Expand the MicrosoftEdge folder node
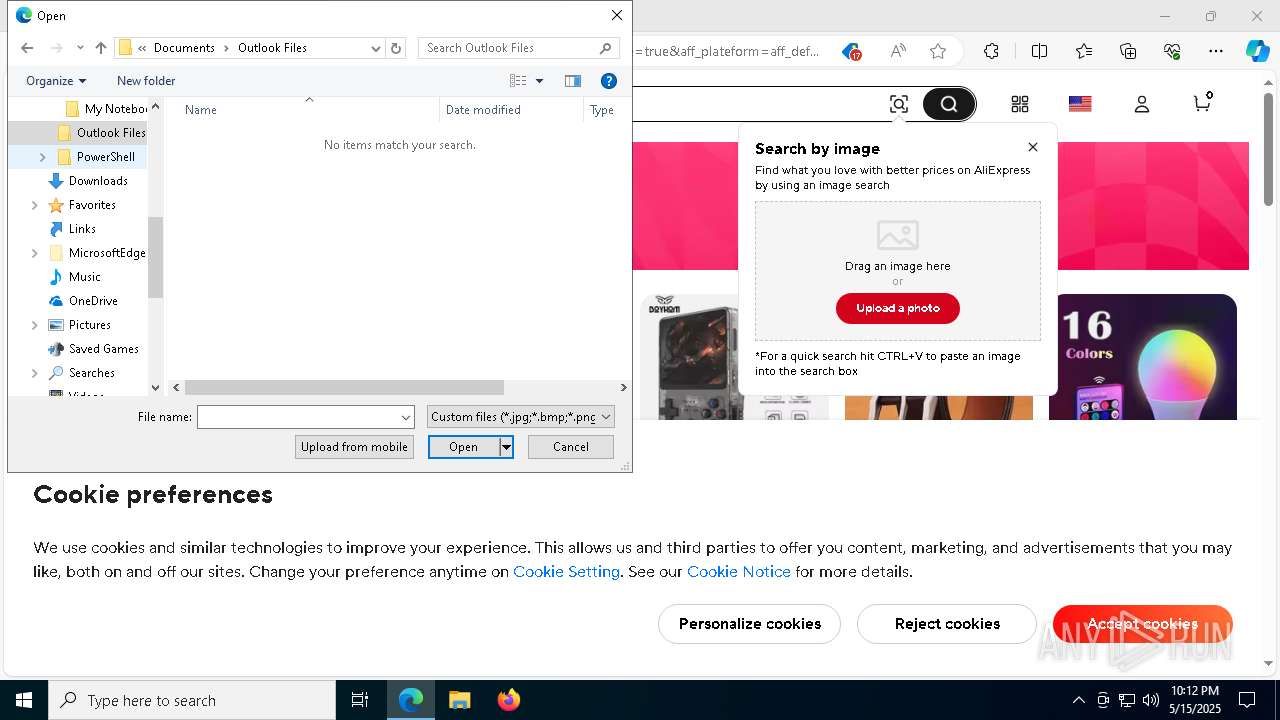 click(x=35, y=253)
